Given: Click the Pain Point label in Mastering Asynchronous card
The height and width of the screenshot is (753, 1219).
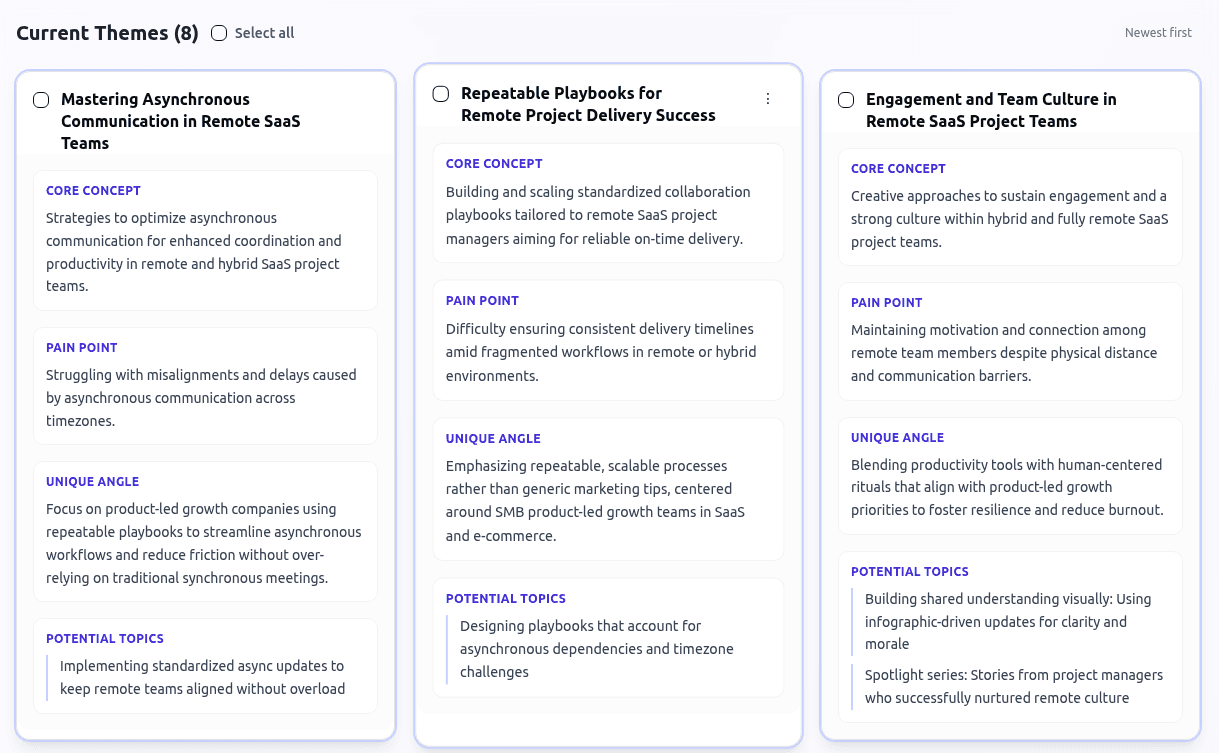Looking at the screenshot, I should 82,348.
